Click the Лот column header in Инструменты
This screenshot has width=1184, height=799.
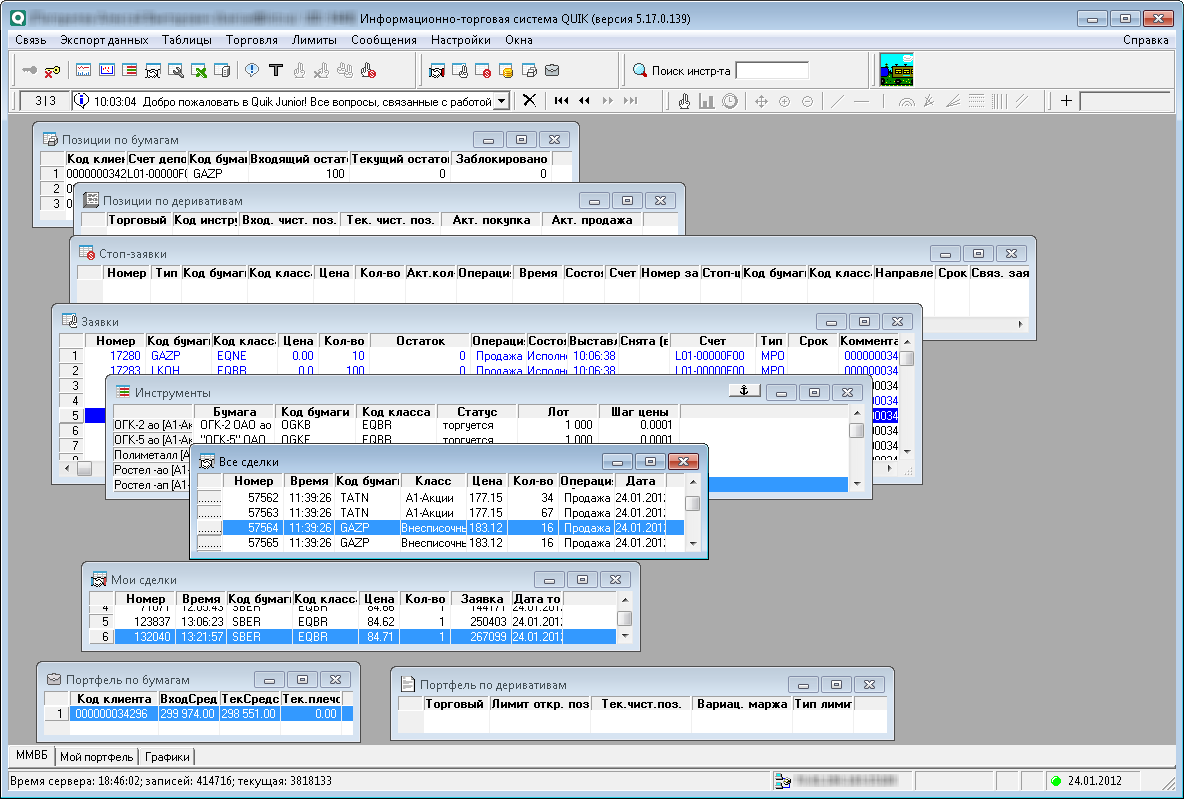click(x=558, y=412)
